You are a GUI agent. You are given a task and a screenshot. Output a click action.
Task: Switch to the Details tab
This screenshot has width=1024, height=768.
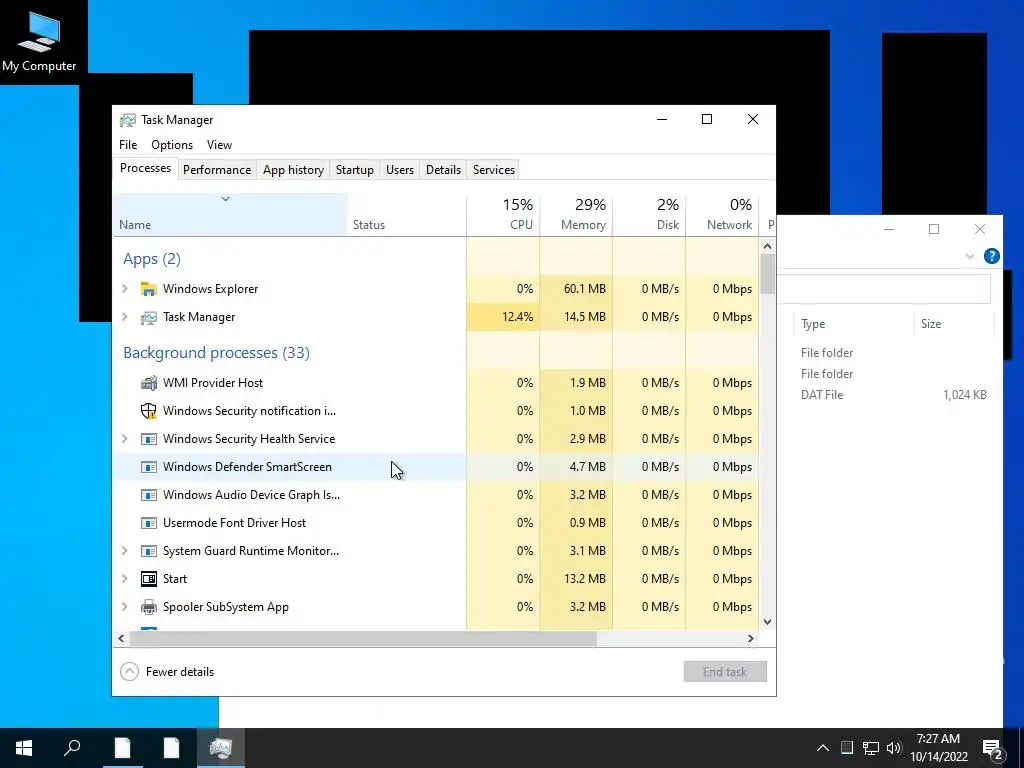point(443,170)
